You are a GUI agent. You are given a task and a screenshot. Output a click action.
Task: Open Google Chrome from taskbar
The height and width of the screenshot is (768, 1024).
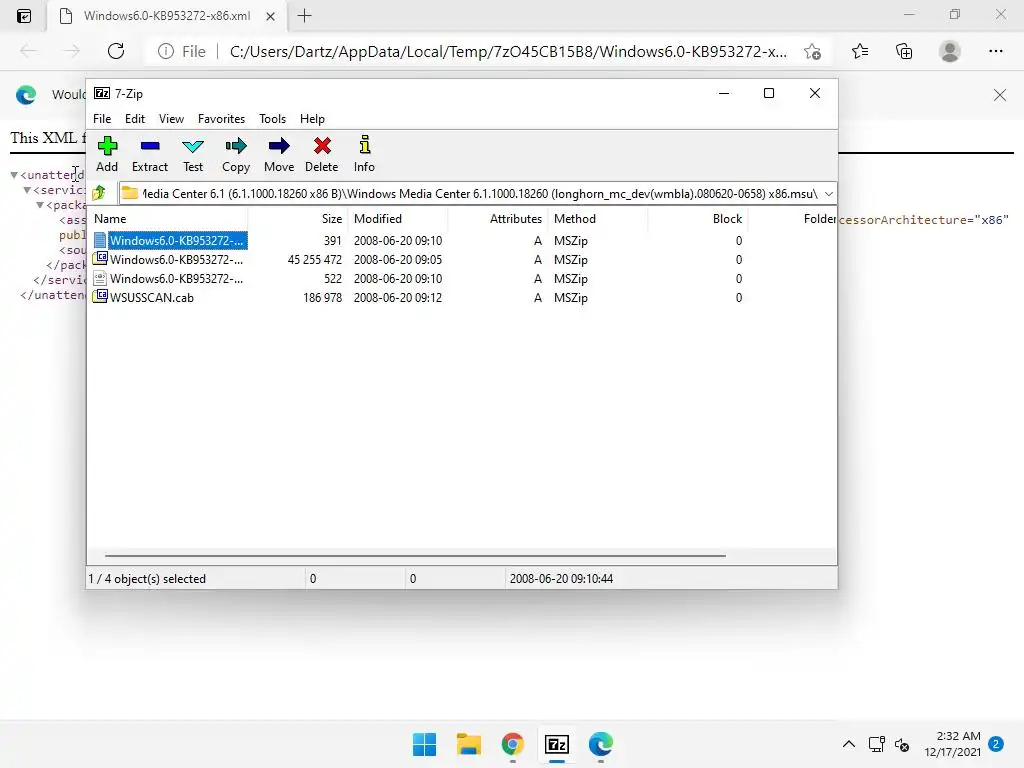click(x=513, y=744)
